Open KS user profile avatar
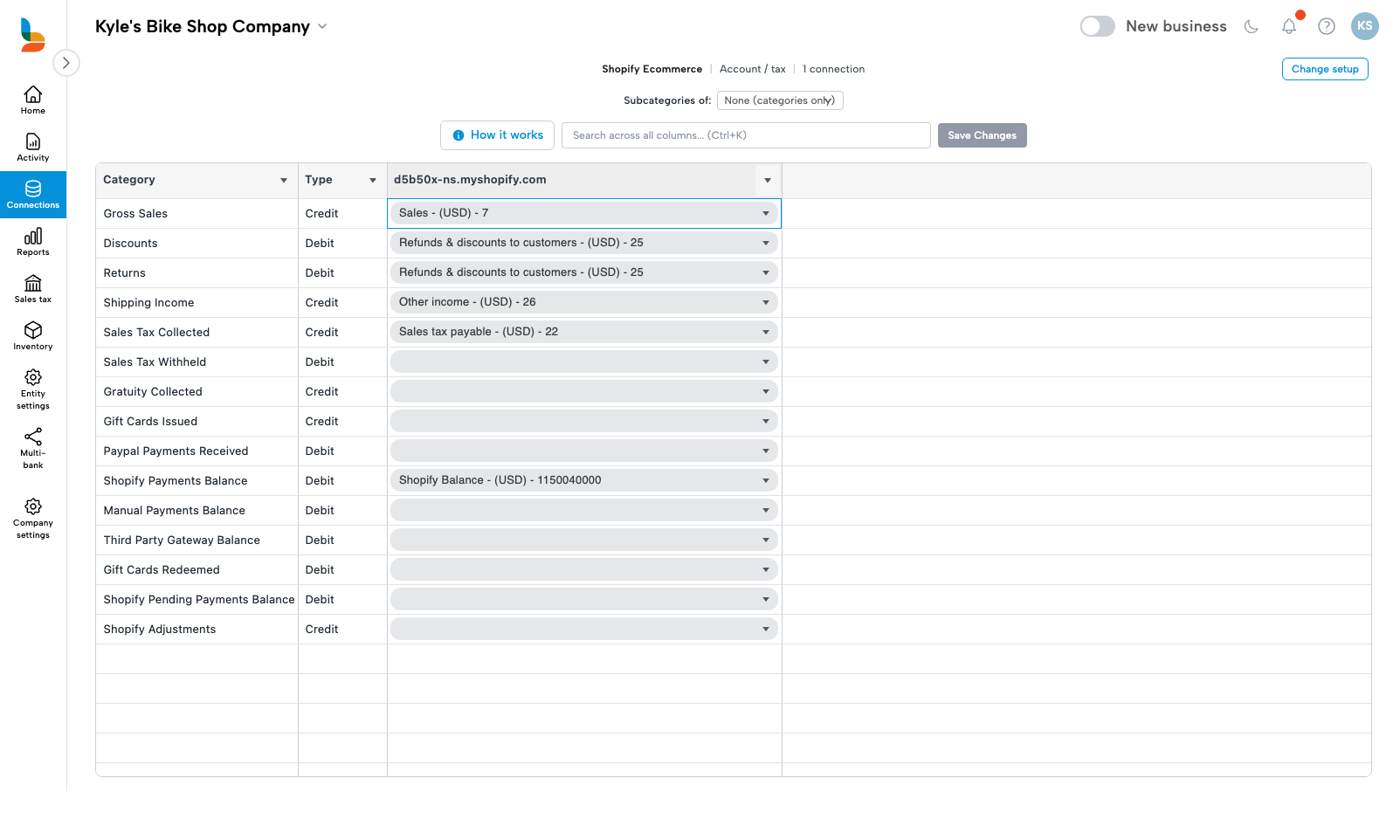This screenshot has height=840, width=1400. point(1365,26)
